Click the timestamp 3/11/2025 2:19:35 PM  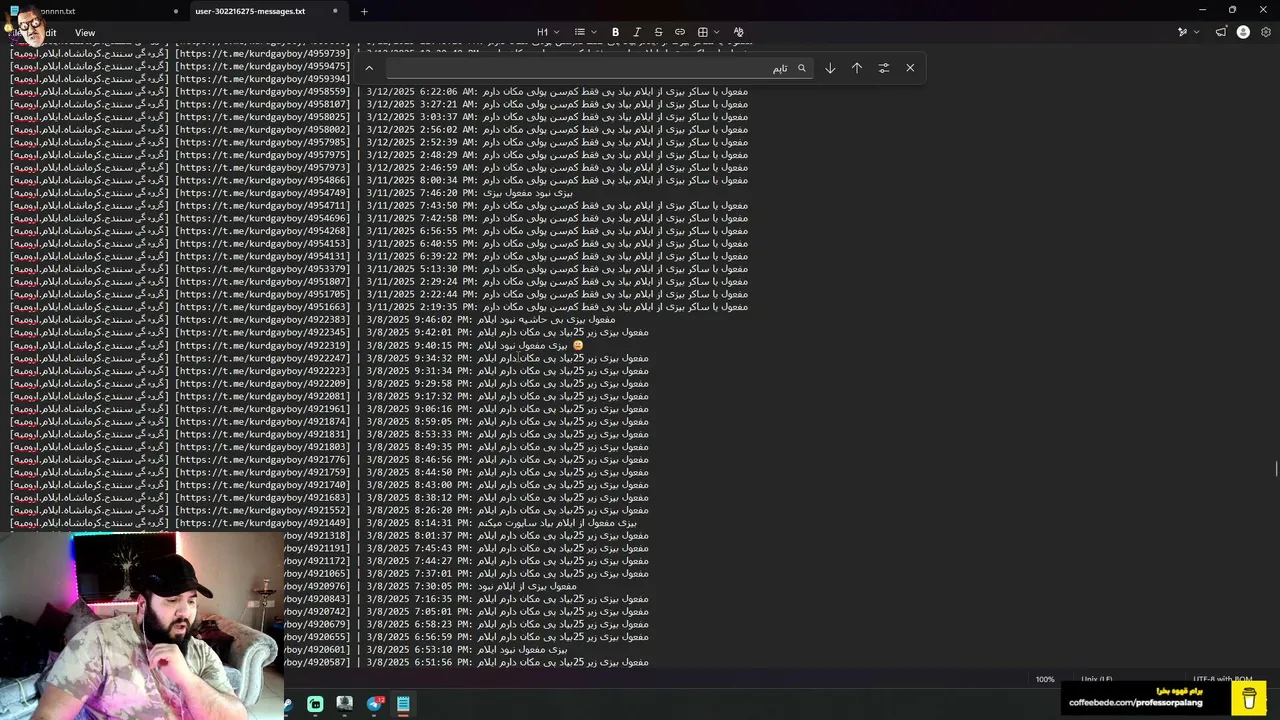421,307
